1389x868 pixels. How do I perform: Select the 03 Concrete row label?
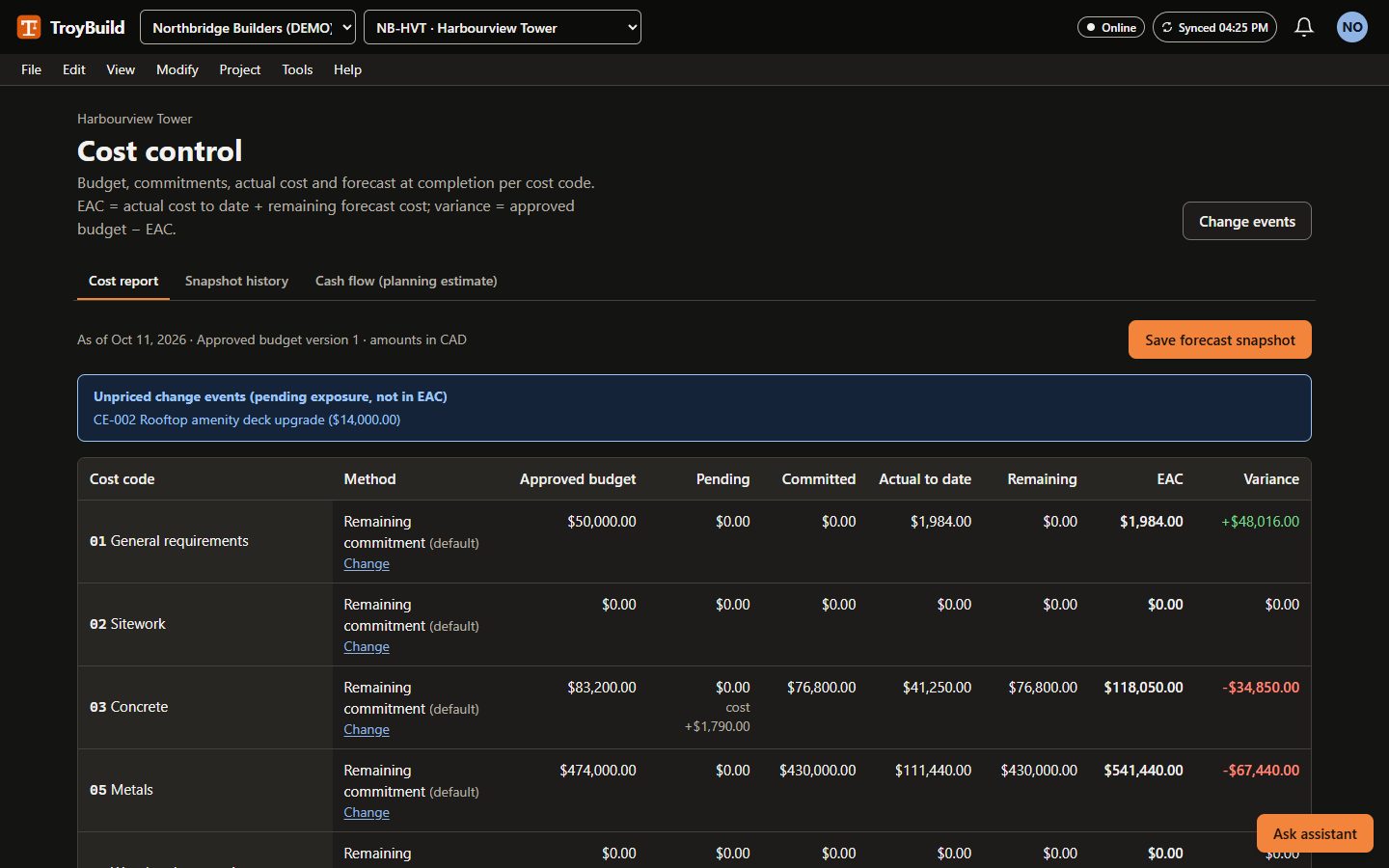pos(128,707)
